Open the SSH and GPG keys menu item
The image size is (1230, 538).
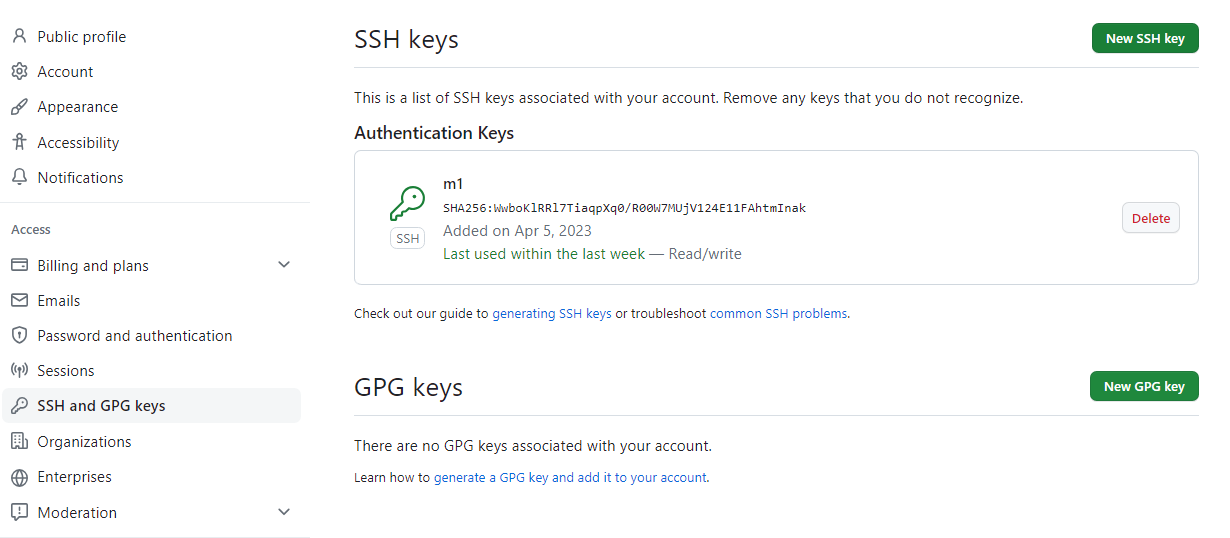(x=151, y=406)
